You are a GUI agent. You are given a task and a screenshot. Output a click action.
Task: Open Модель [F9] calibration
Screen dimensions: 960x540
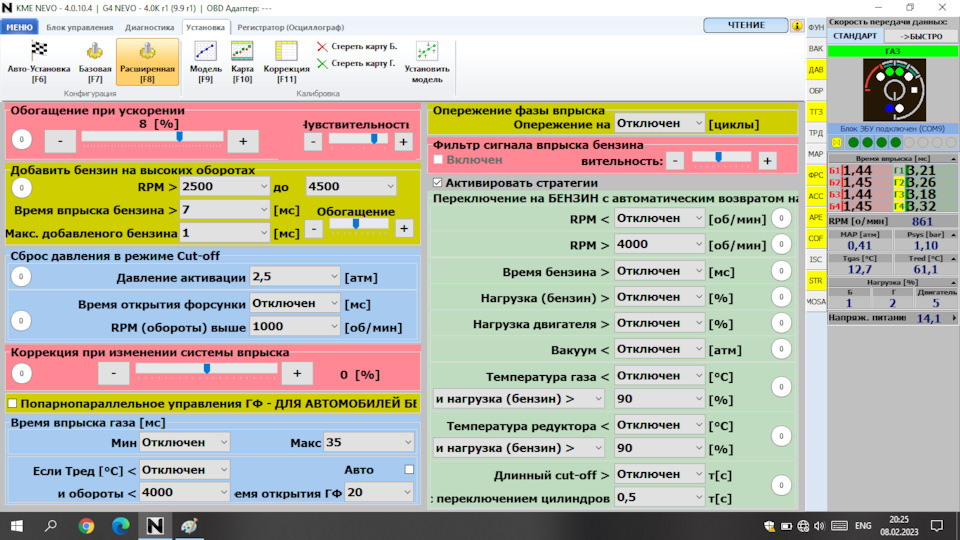coord(205,62)
